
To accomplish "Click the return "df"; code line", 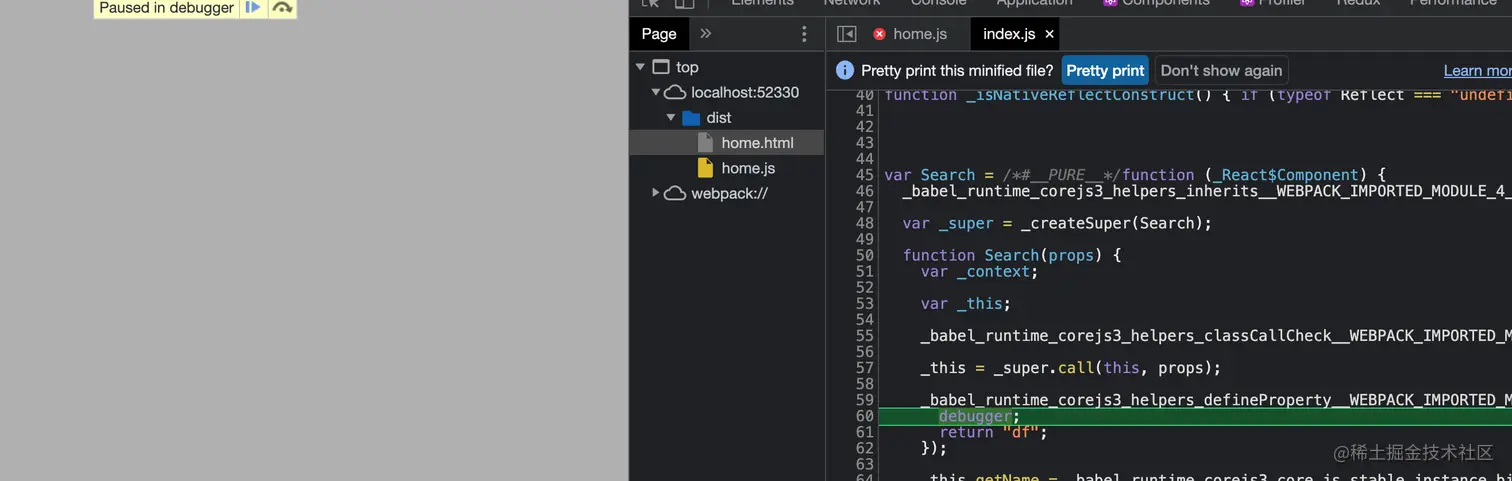I will coord(993,432).
